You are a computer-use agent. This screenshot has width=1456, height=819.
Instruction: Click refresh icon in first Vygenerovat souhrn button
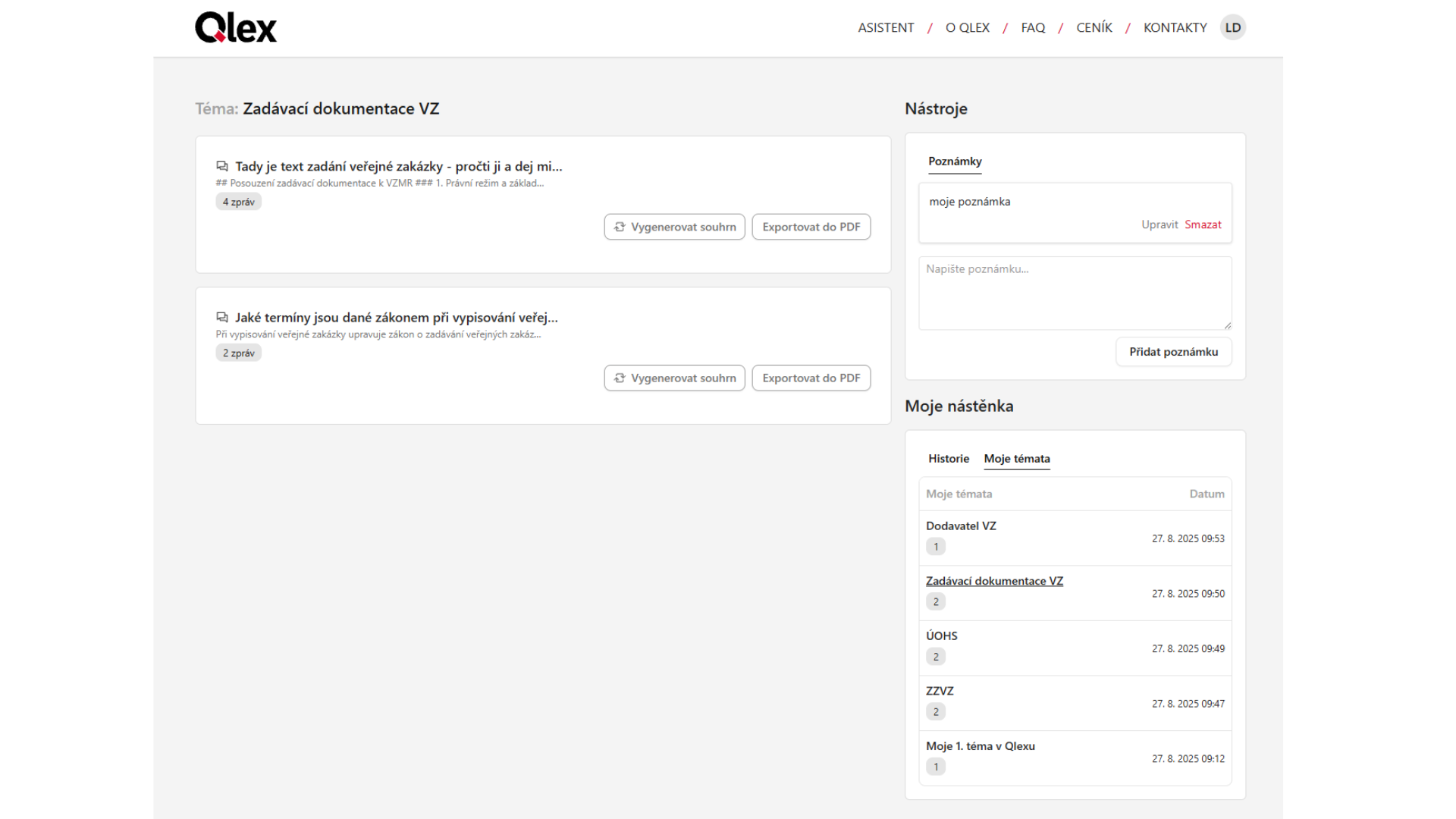tap(620, 227)
